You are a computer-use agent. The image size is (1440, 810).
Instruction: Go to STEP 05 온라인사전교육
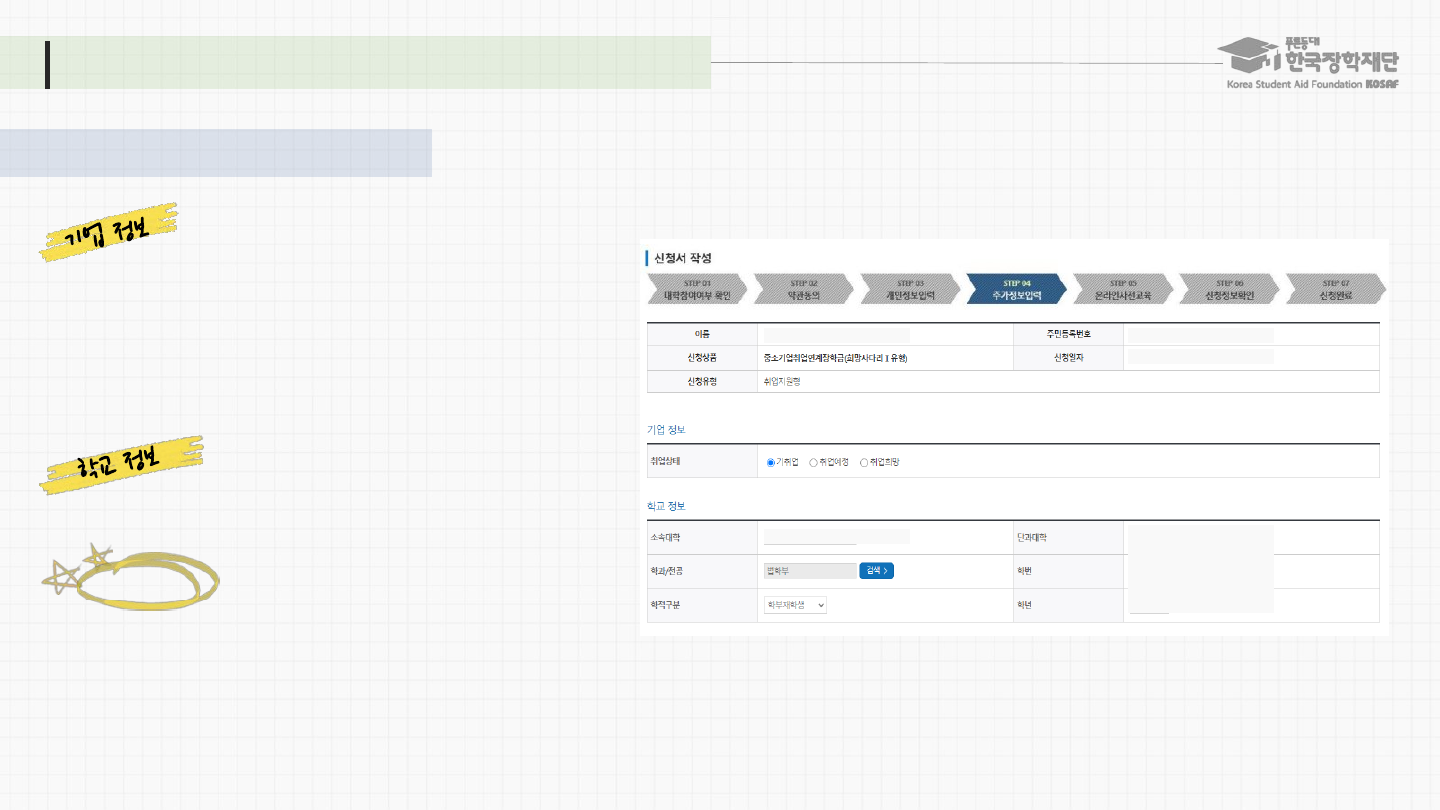point(1123,289)
